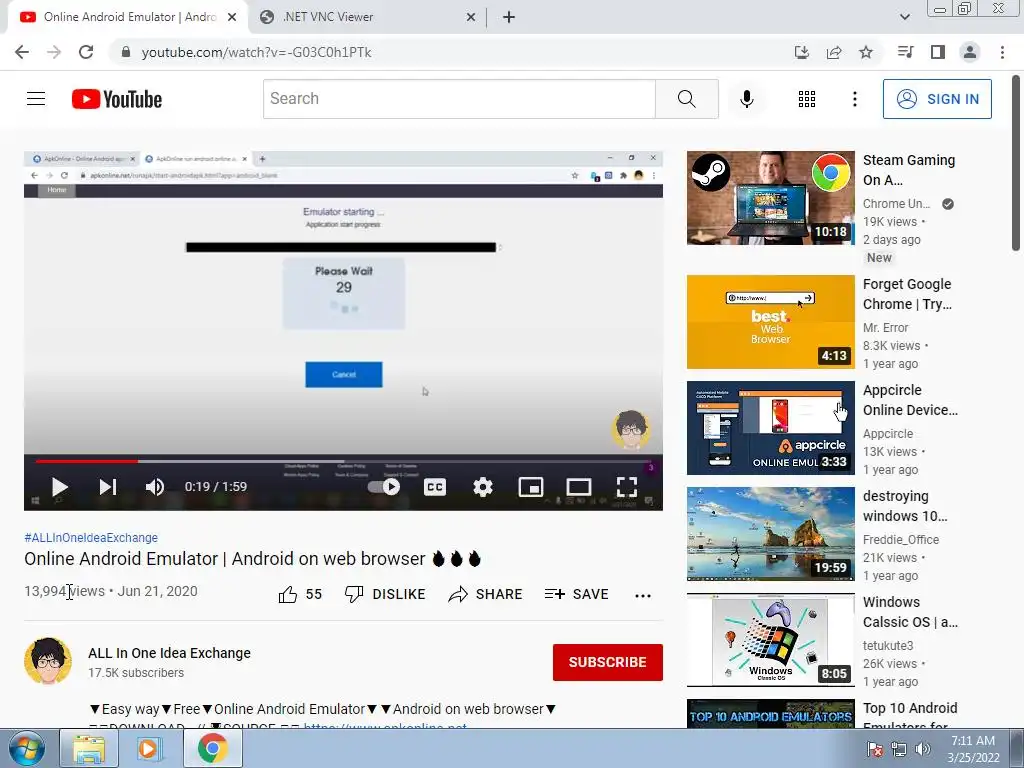Open destroying windows 10 video thumbnail
Image resolution: width=1024 pixels, height=768 pixels.
771,534
